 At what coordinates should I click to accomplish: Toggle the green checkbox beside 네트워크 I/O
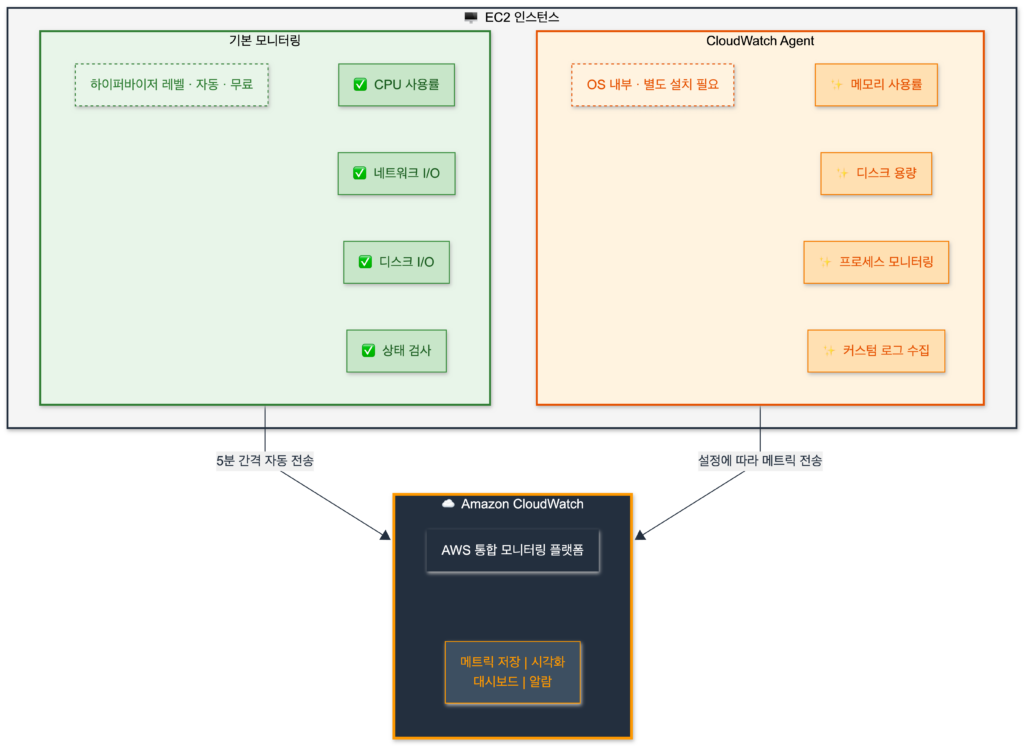click(360, 173)
